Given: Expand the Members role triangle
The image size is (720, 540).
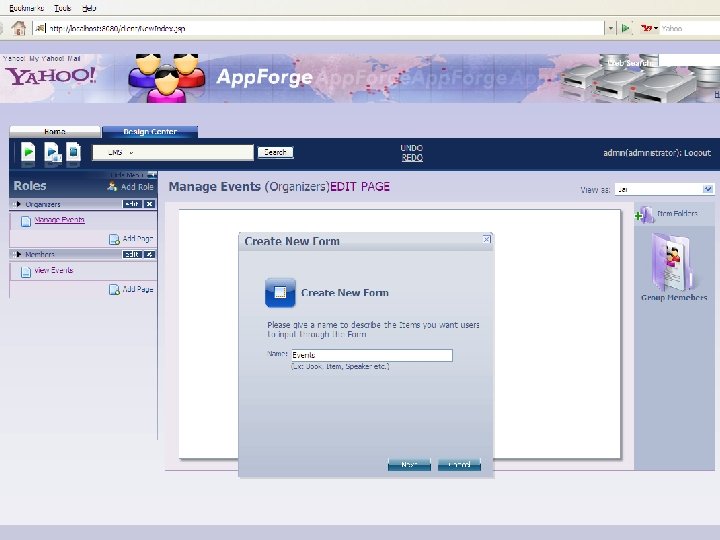Looking at the screenshot, I should 19,254.
